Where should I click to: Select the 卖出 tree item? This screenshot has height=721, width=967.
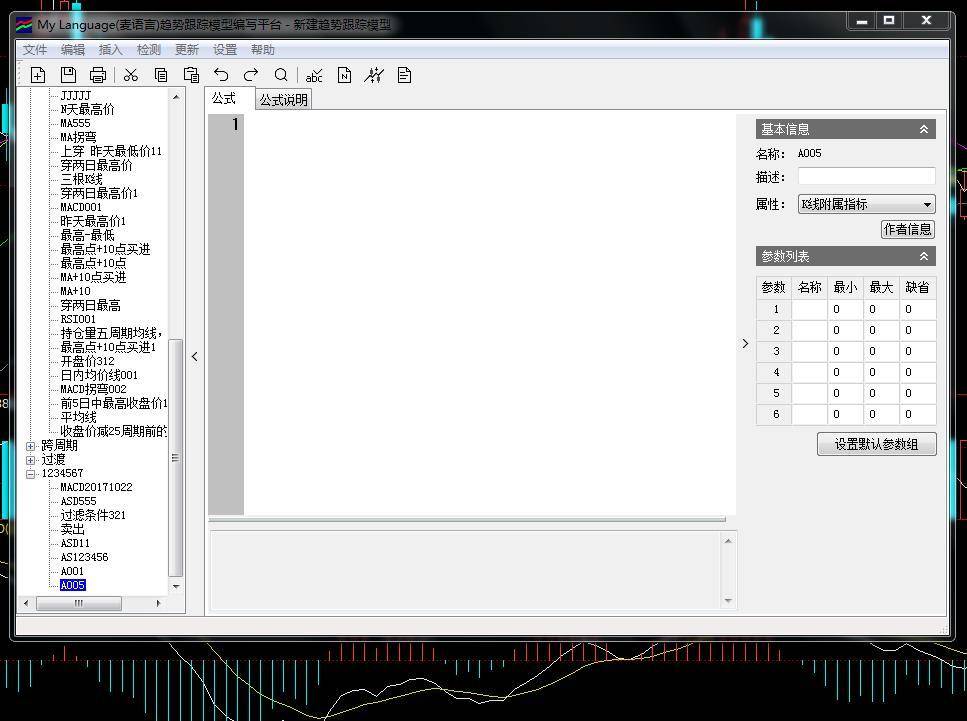tap(72, 529)
